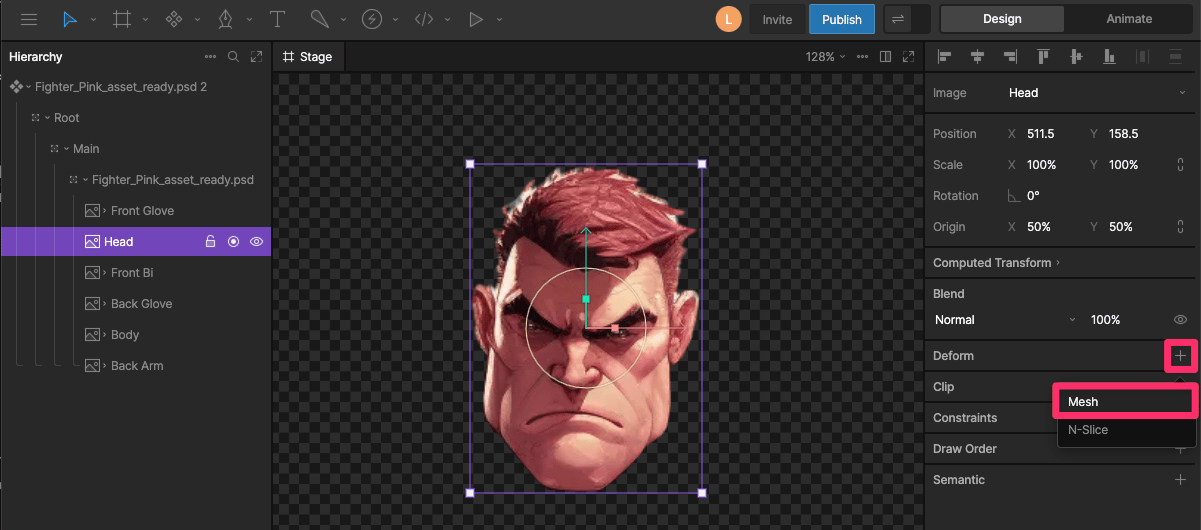1201x530 pixels.
Task: Pick the Bone tool
Action: click(319, 19)
